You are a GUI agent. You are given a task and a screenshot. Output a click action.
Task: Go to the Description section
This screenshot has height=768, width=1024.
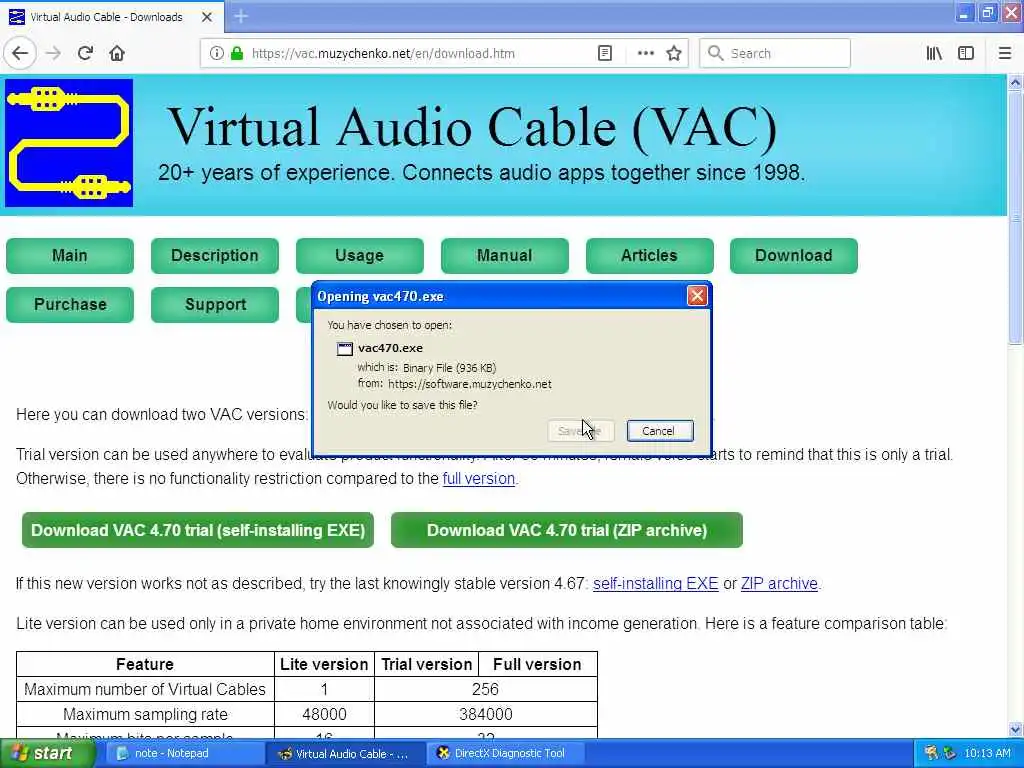coord(215,255)
